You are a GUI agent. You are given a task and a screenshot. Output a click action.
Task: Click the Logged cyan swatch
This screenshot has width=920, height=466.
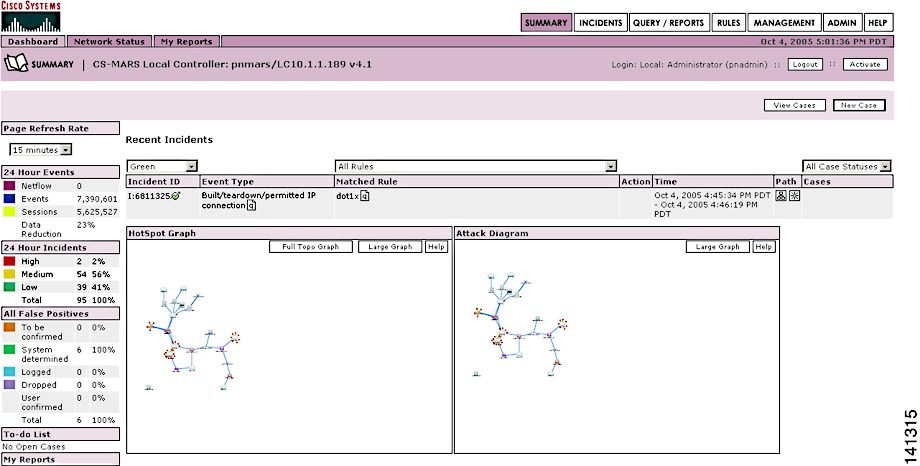9,372
